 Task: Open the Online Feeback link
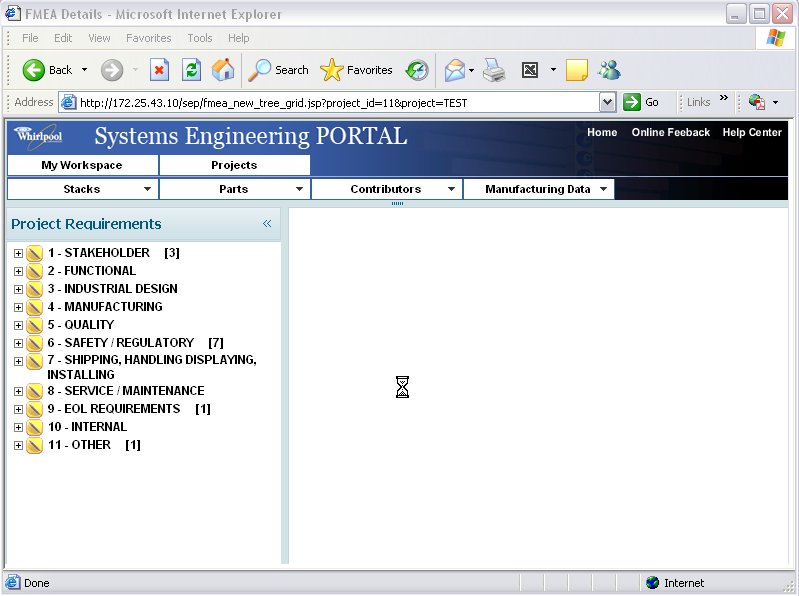[x=671, y=132]
